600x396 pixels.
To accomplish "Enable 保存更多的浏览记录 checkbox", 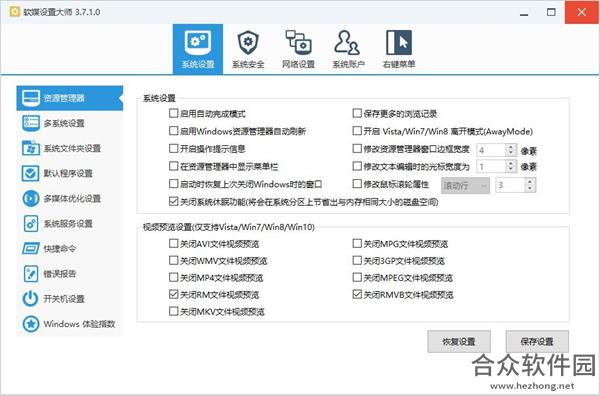I will 357,113.
